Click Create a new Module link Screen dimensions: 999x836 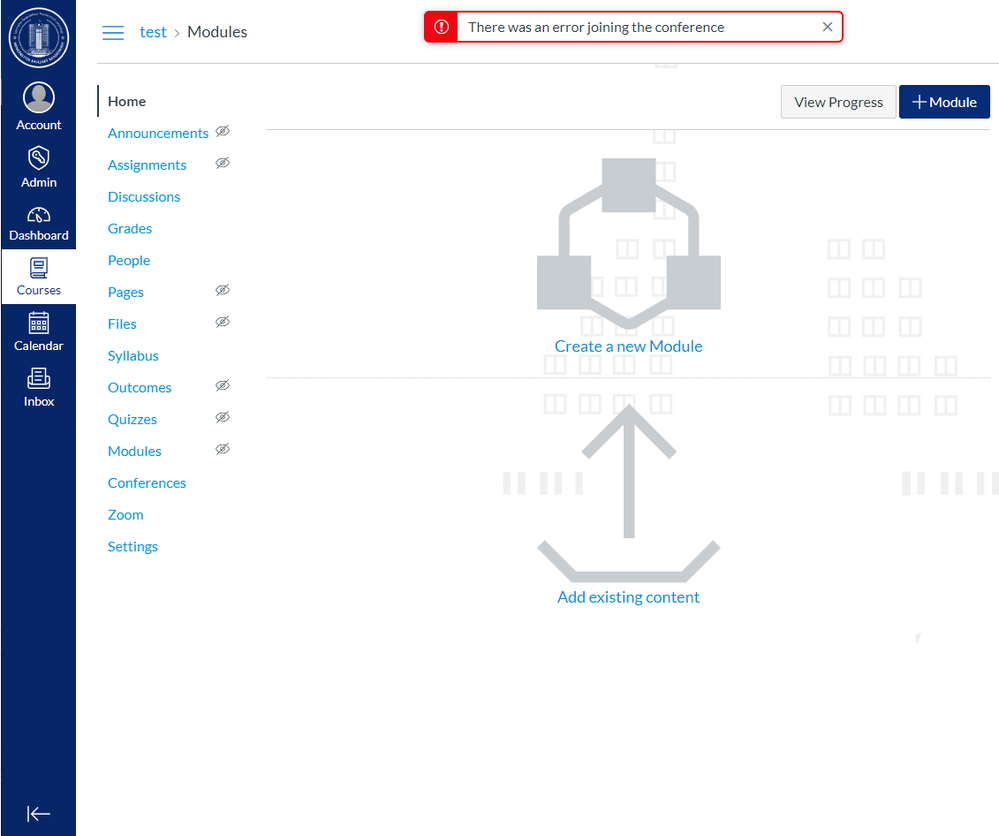point(628,346)
